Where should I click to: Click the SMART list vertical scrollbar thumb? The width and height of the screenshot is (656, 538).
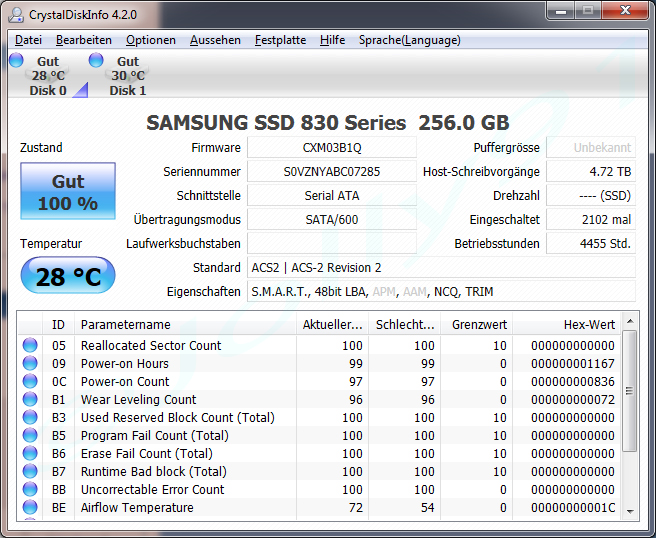coord(630,391)
